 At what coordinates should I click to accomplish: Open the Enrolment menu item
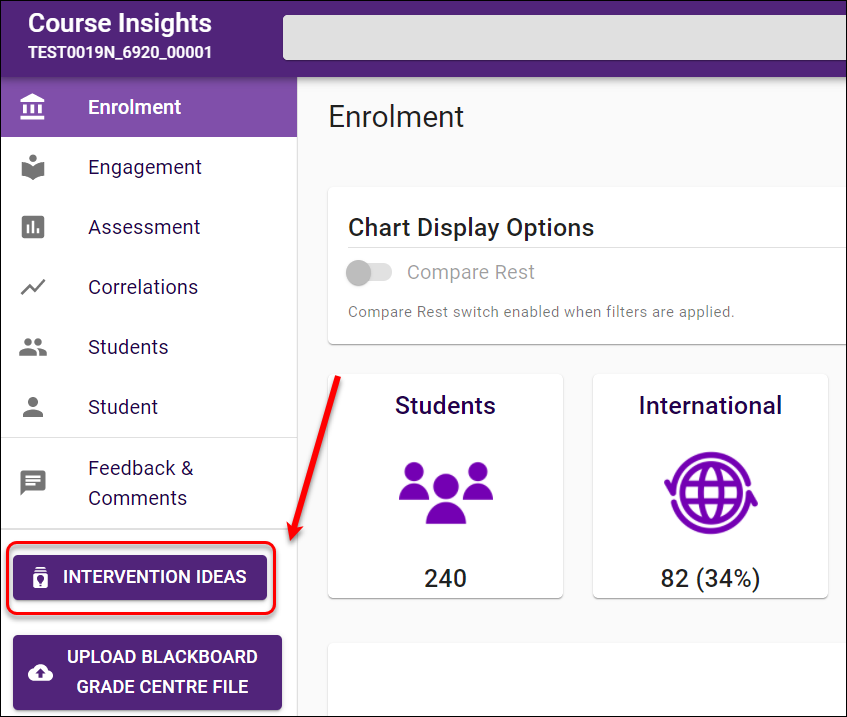[134, 107]
